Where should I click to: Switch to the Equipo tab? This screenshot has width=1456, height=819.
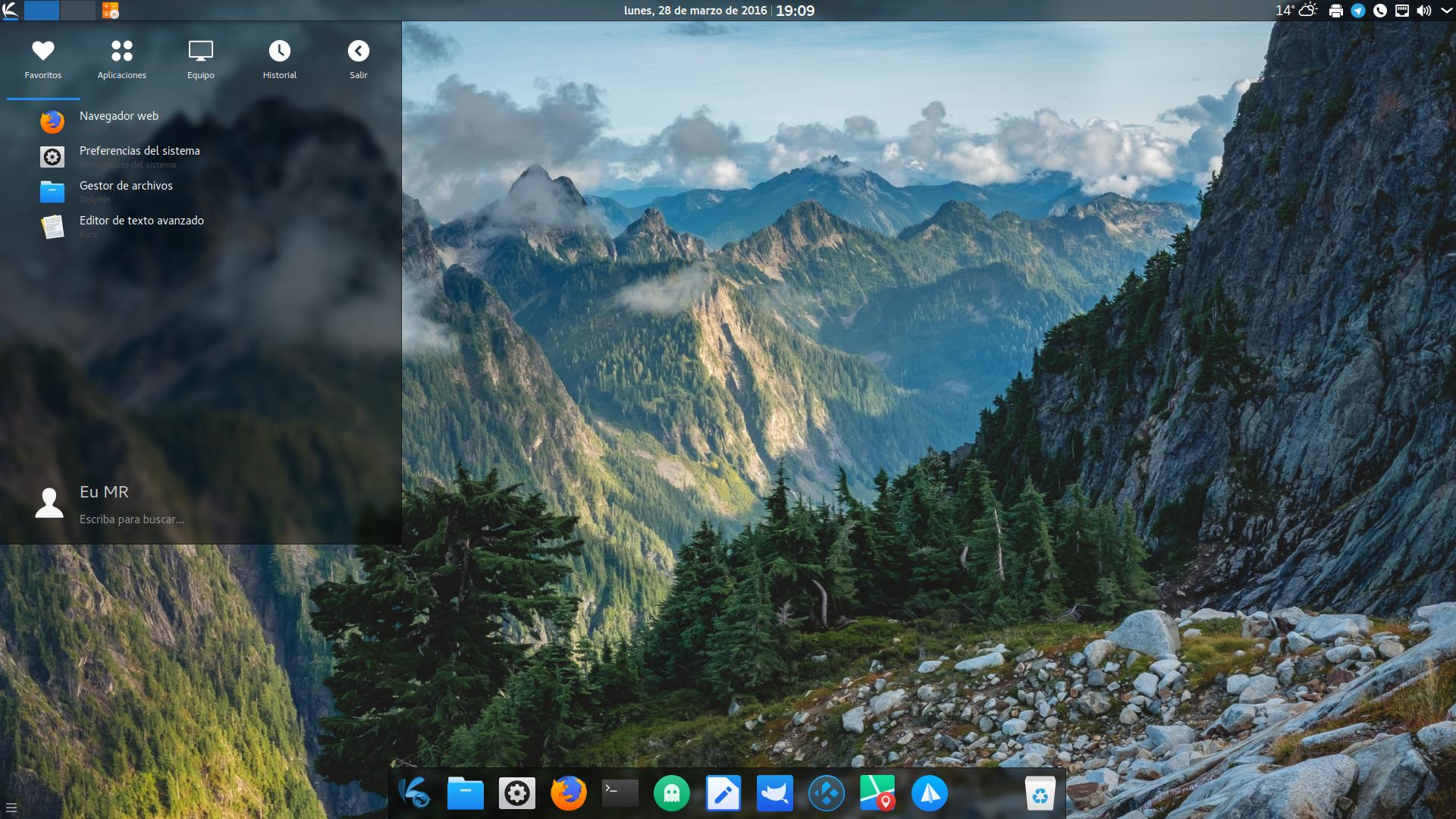[x=201, y=60]
